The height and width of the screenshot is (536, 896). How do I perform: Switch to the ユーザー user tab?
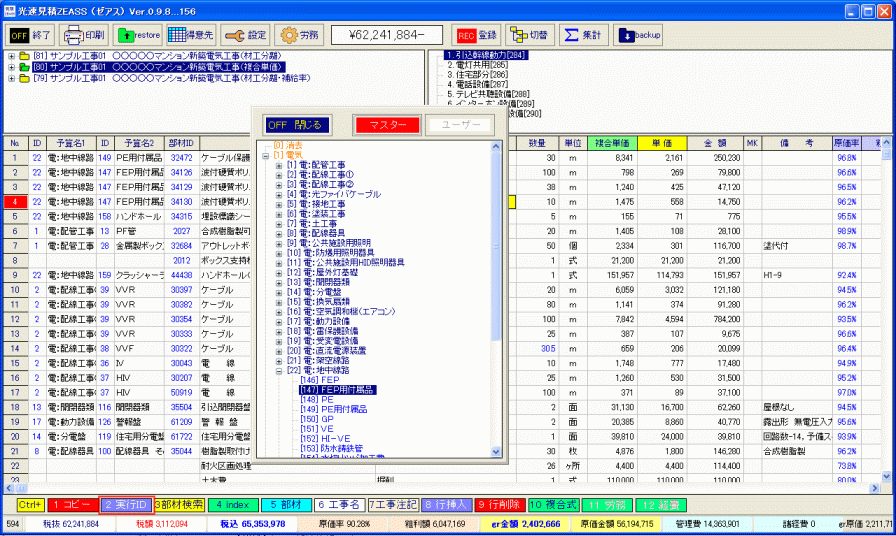tap(461, 125)
